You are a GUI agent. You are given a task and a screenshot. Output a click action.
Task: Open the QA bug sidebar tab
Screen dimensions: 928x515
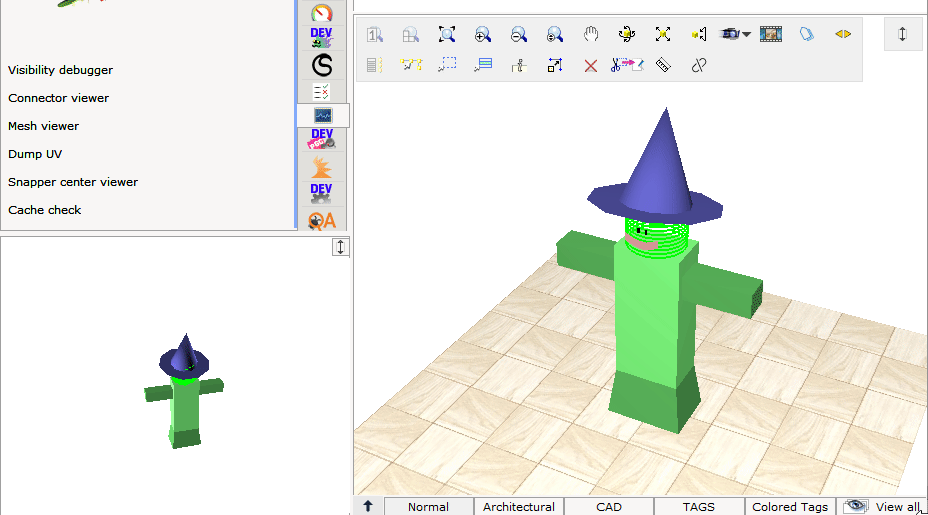322,220
